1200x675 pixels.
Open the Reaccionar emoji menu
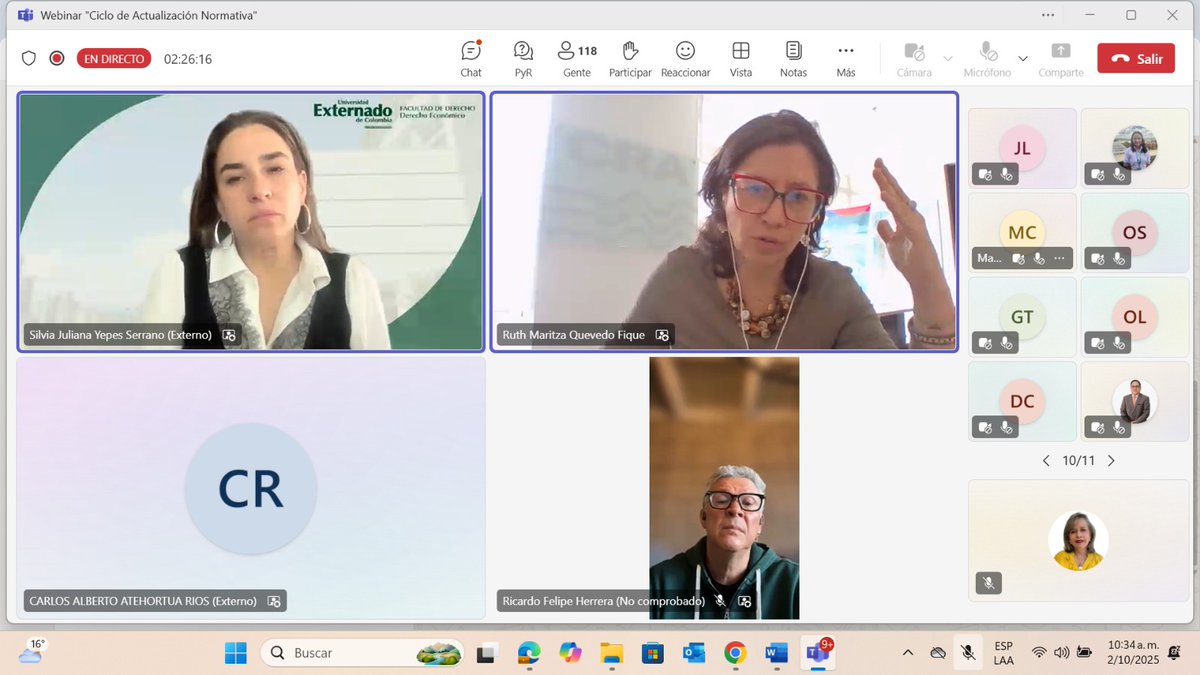(685, 58)
